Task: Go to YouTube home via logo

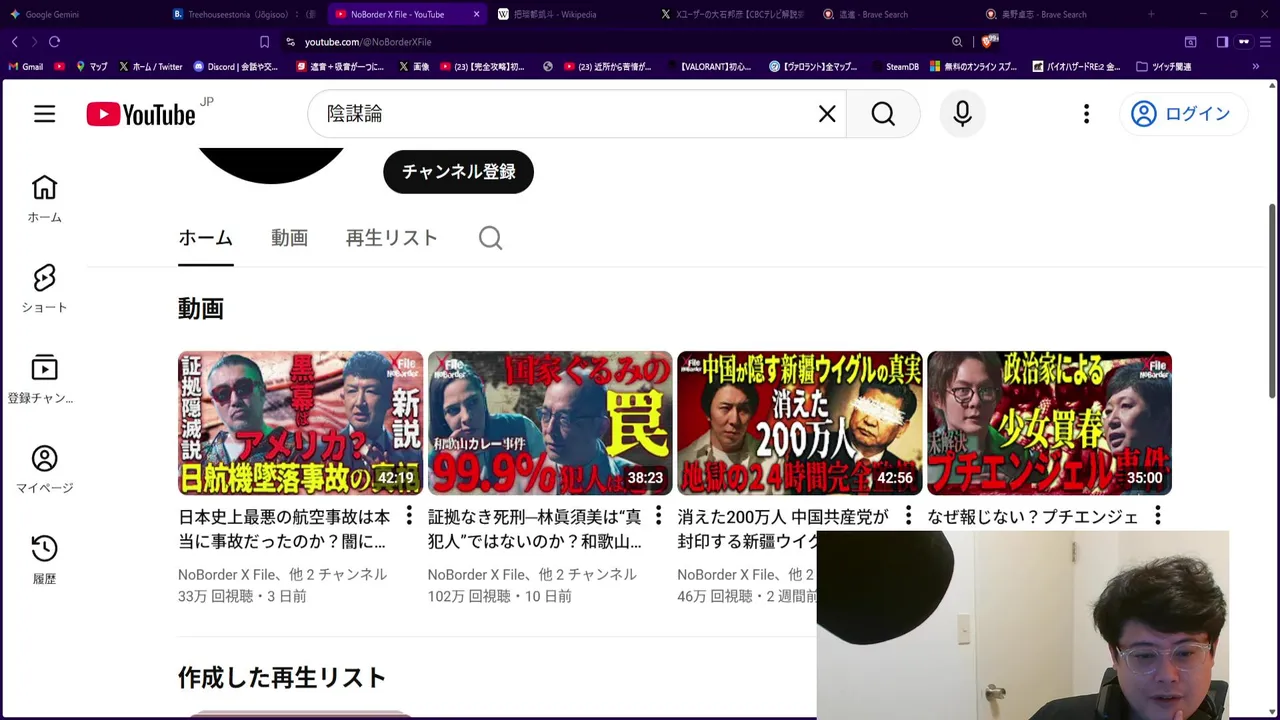Action: pos(141,114)
